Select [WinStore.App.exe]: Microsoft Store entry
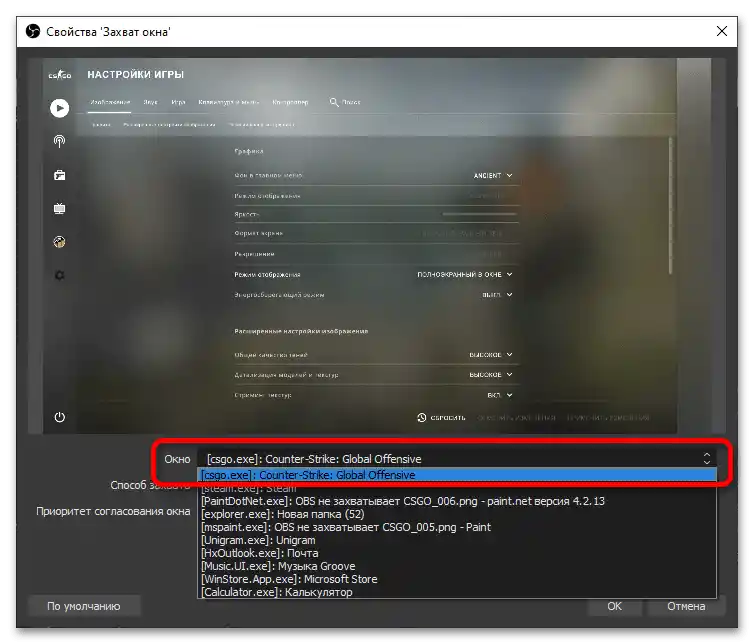 click(457, 579)
